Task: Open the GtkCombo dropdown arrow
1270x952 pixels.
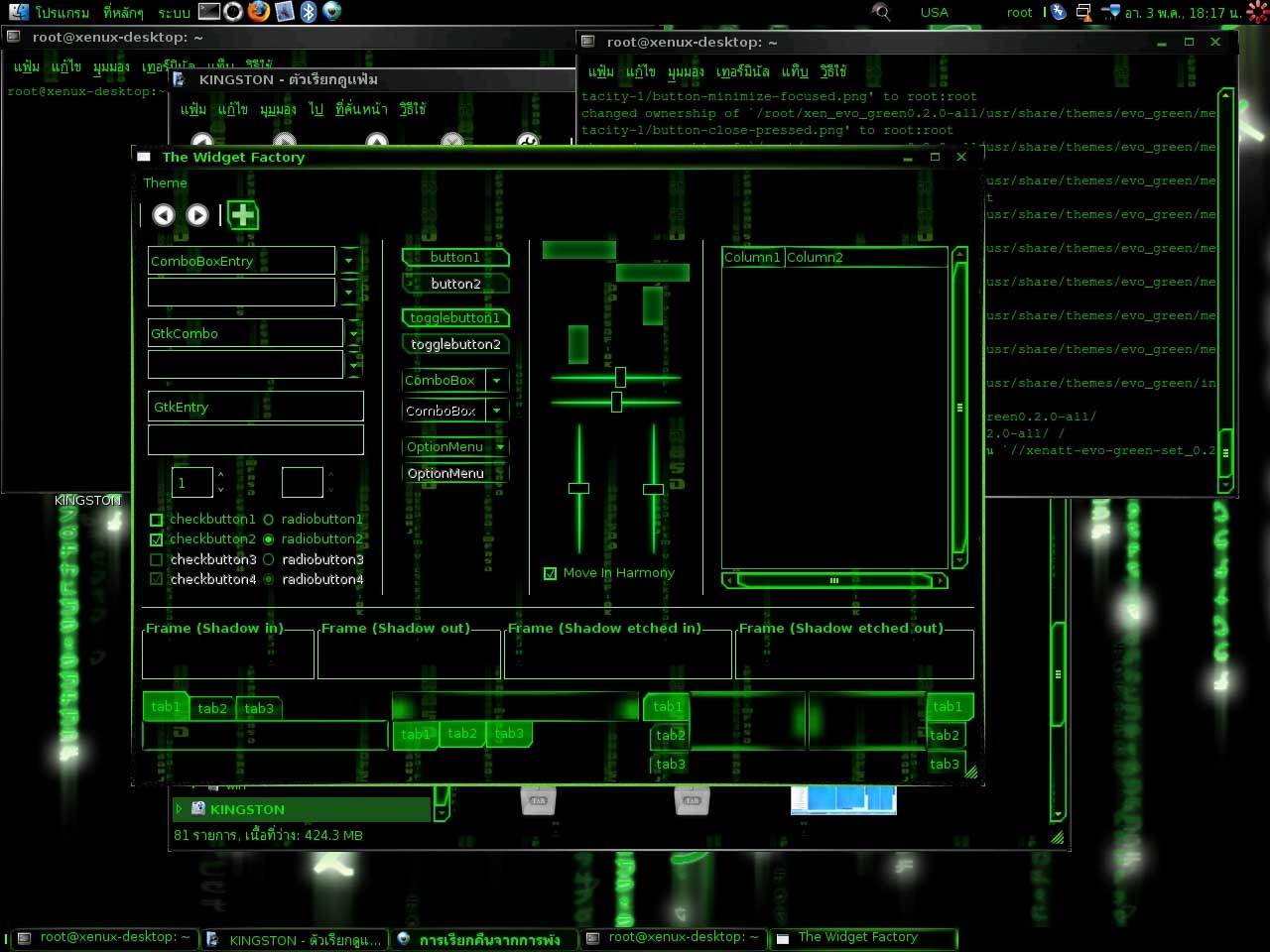Action: (x=353, y=333)
